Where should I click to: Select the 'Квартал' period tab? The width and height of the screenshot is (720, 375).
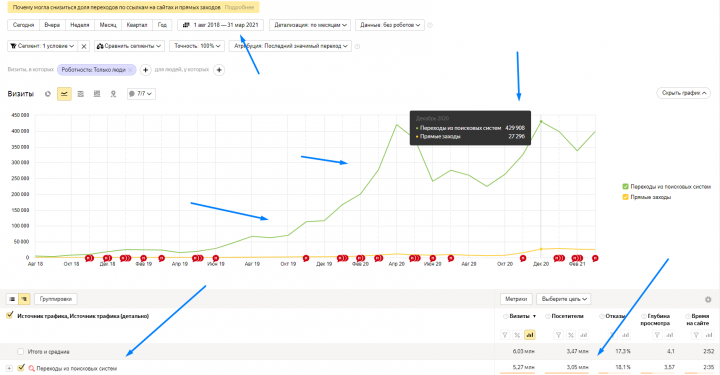coord(137,25)
